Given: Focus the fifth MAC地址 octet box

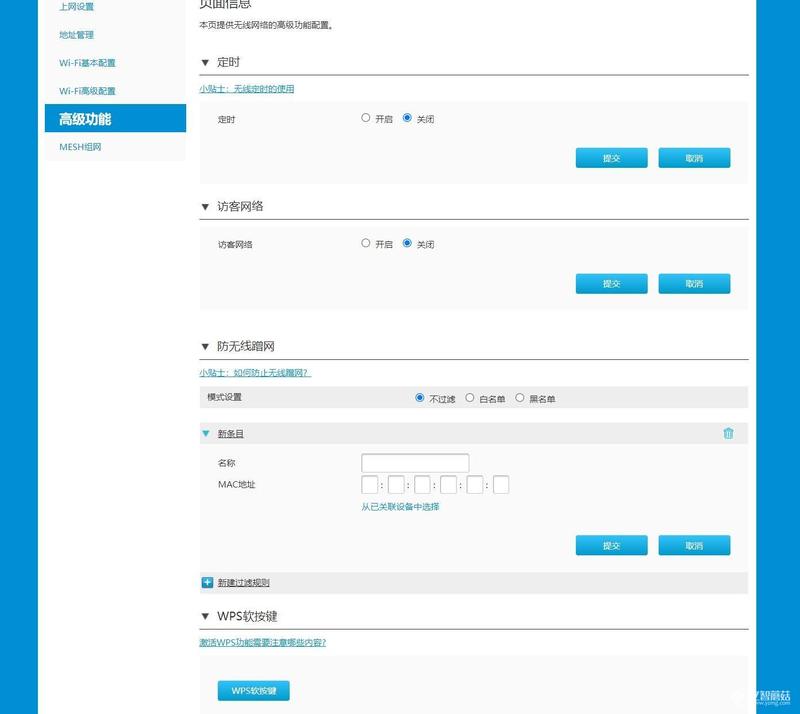Looking at the screenshot, I should [x=474, y=484].
